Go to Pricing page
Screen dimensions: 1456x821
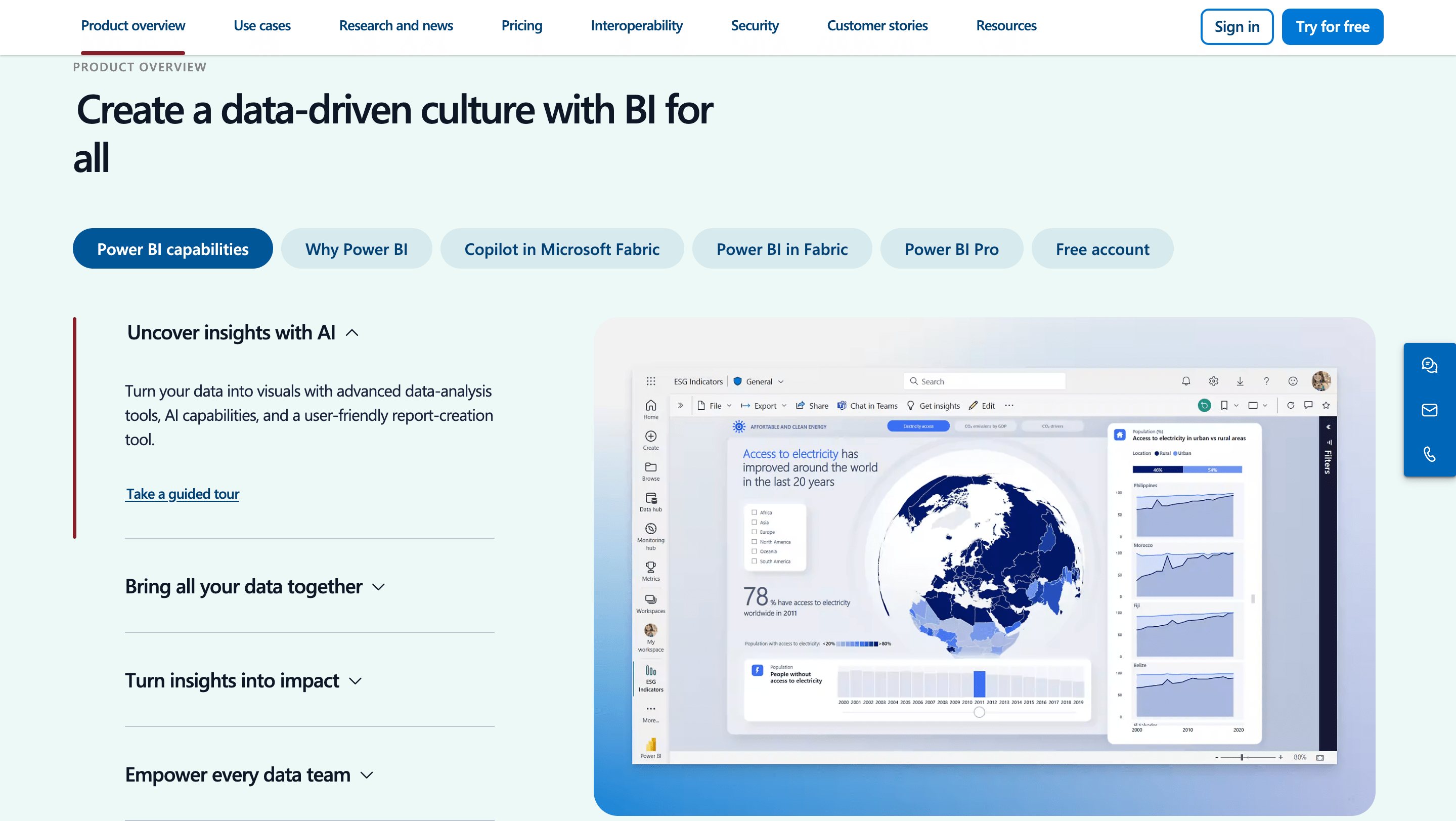[x=522, y=25]
